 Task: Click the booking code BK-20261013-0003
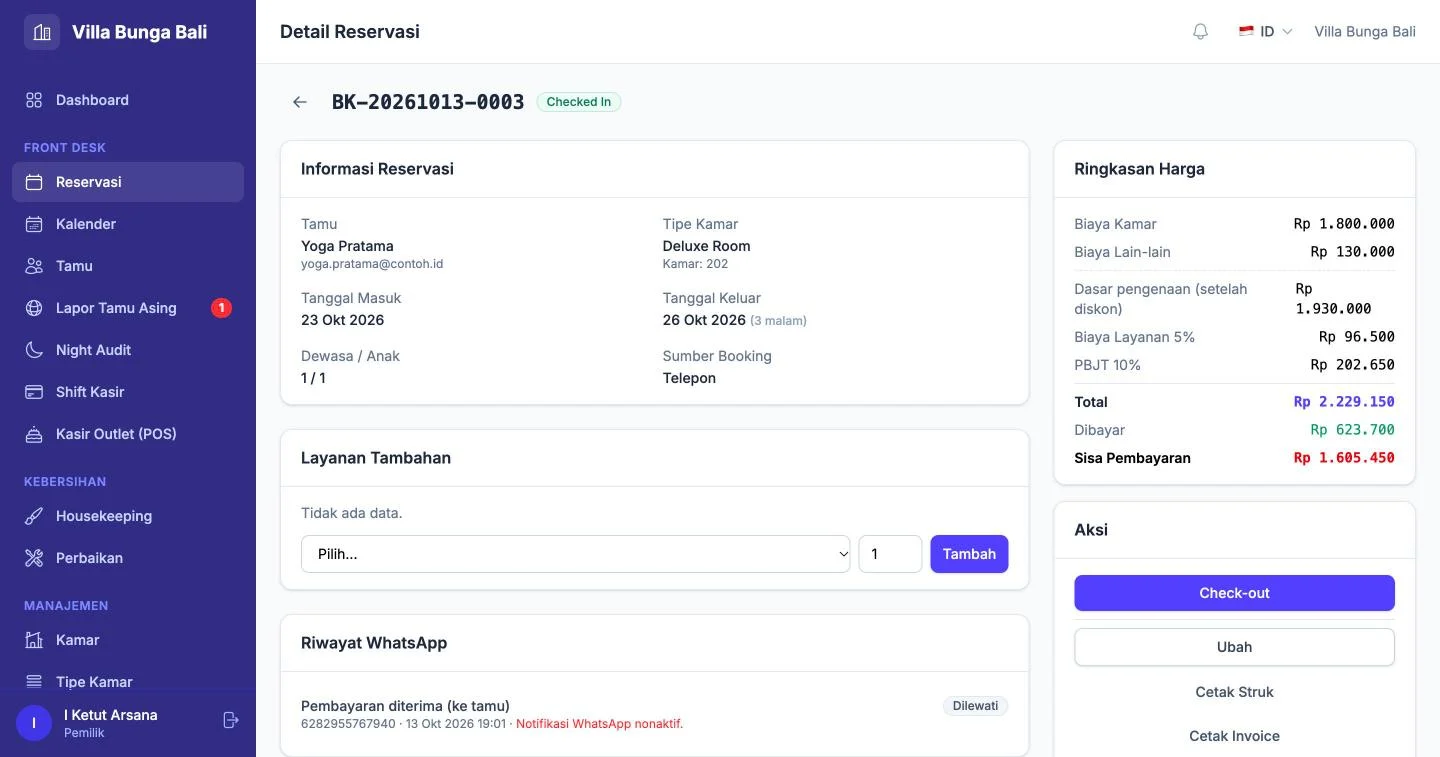click(x=428, y=102)
